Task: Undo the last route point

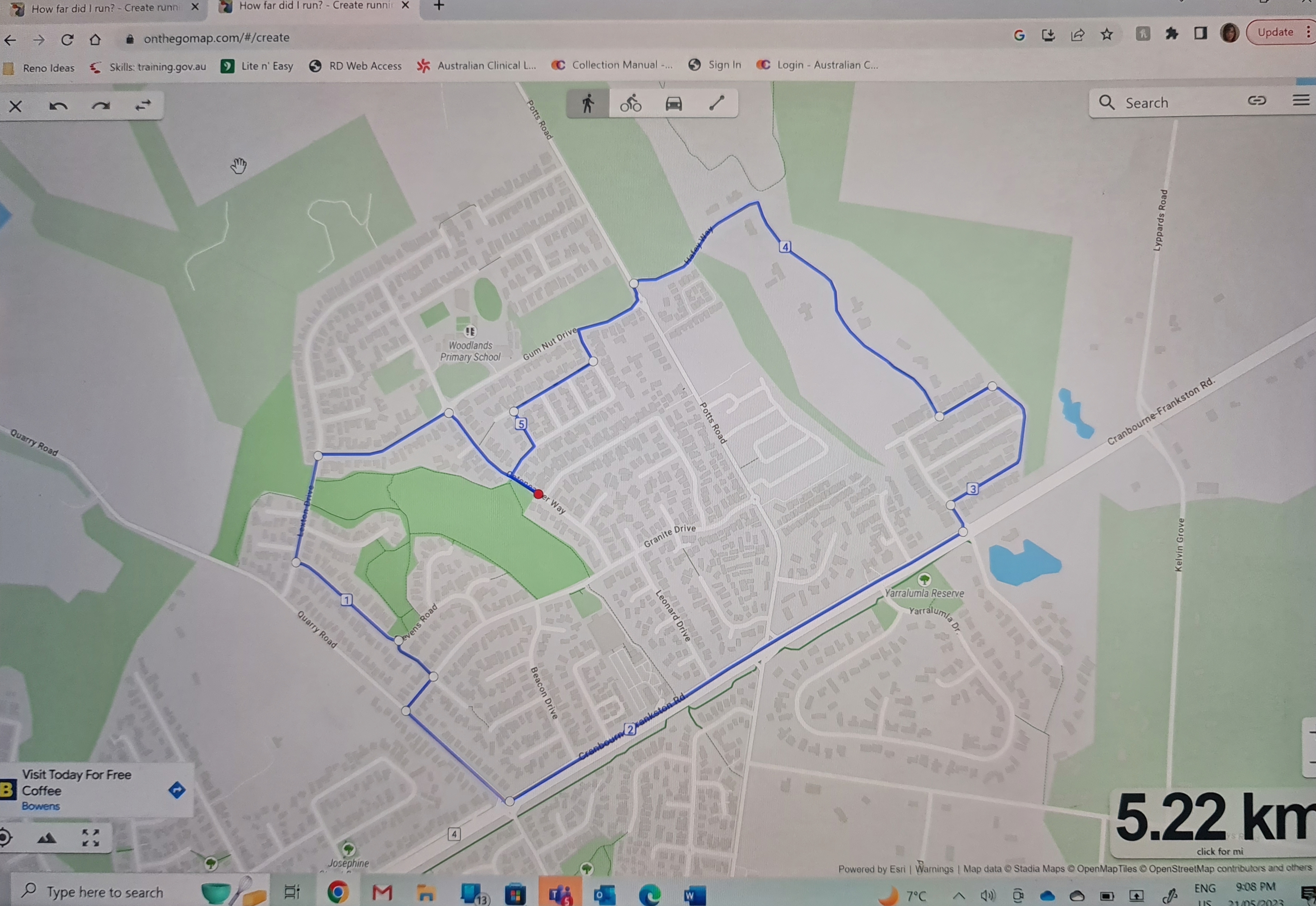Action: 58,106
